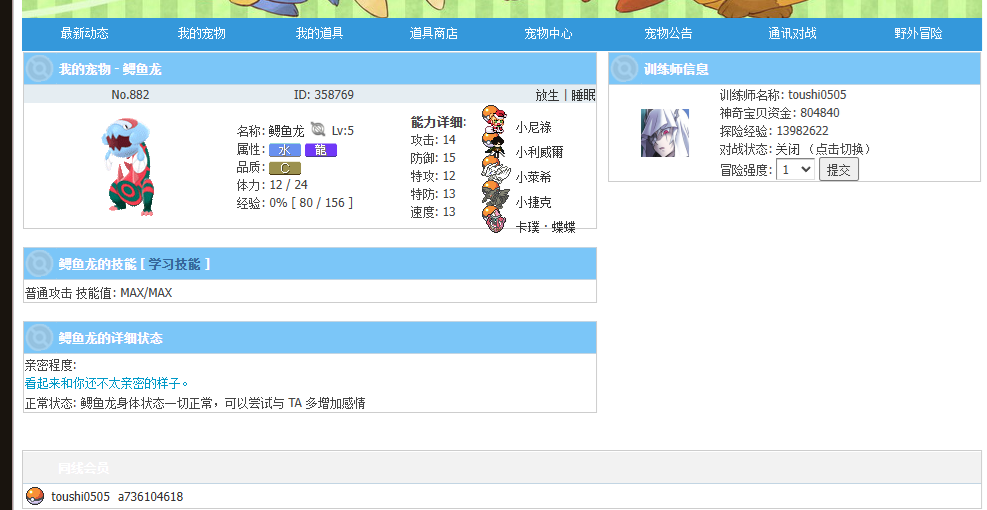Click party name 小萊希
Viewport: 987px width, 510px height.
pos(534,178)
